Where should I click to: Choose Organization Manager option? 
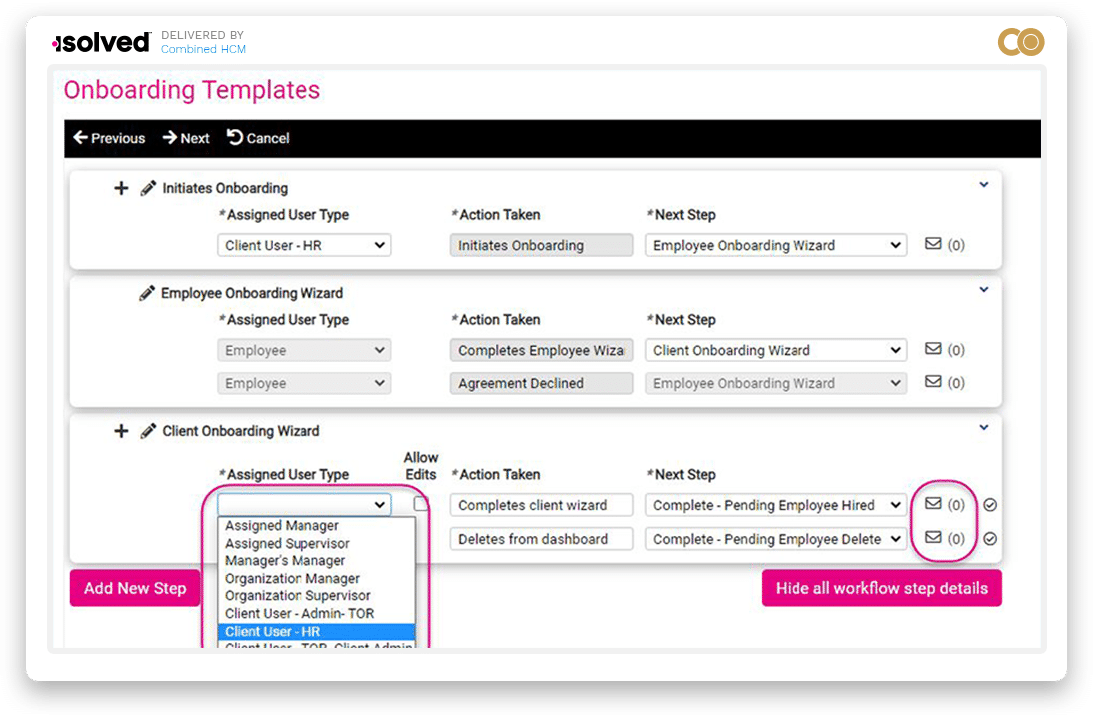[316, 579]
